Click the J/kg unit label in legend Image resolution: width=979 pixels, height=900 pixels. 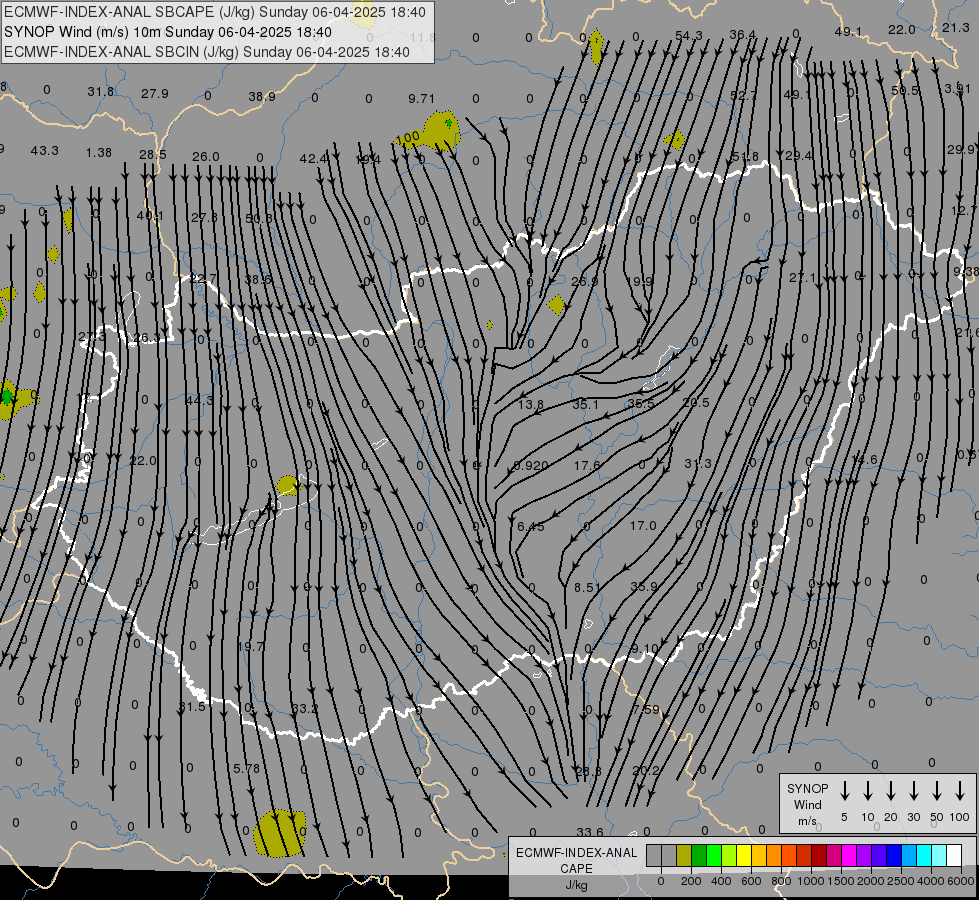pos(576,885)
